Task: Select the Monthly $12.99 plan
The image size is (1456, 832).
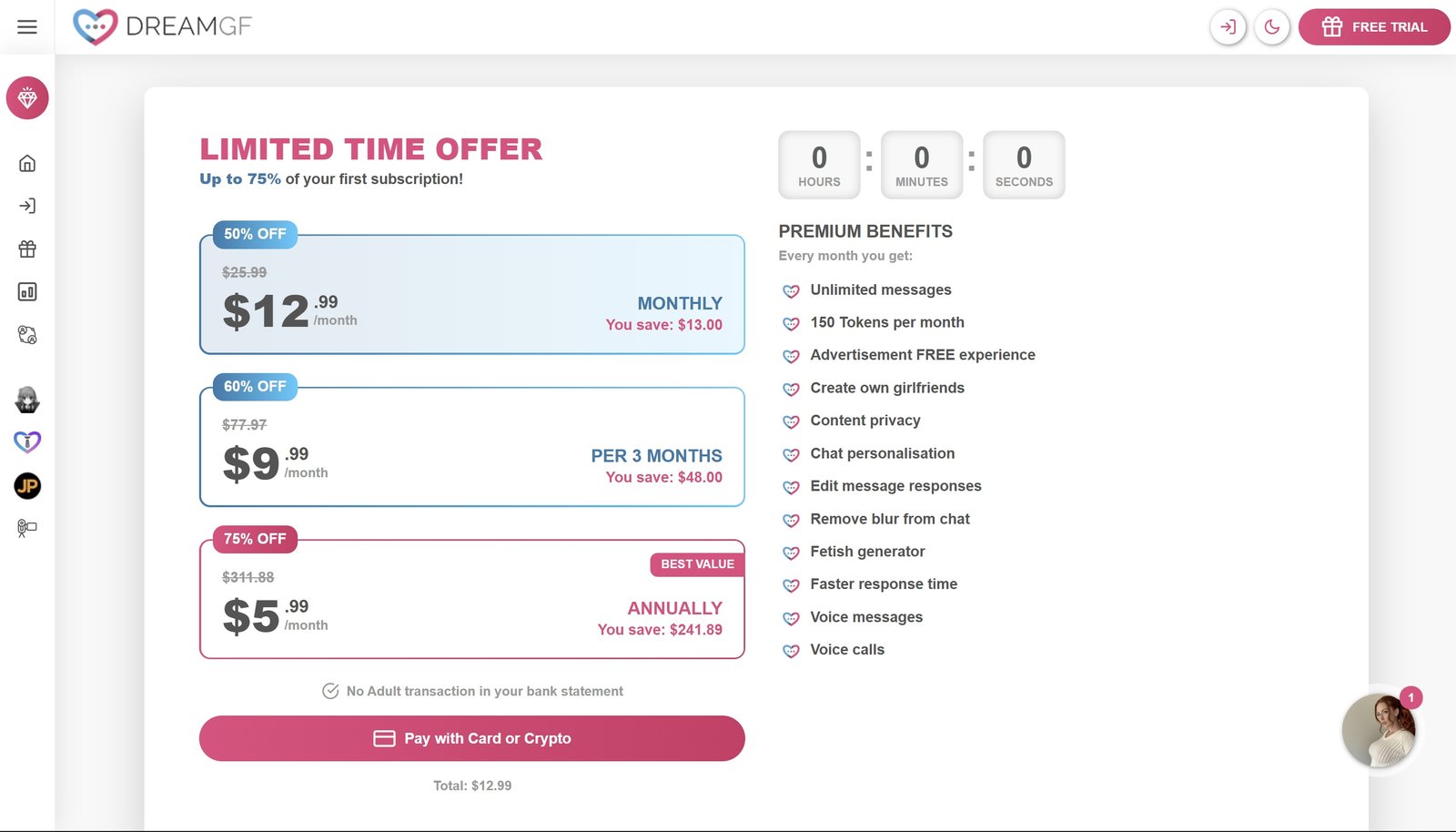Action: click(x=471, y=295)
